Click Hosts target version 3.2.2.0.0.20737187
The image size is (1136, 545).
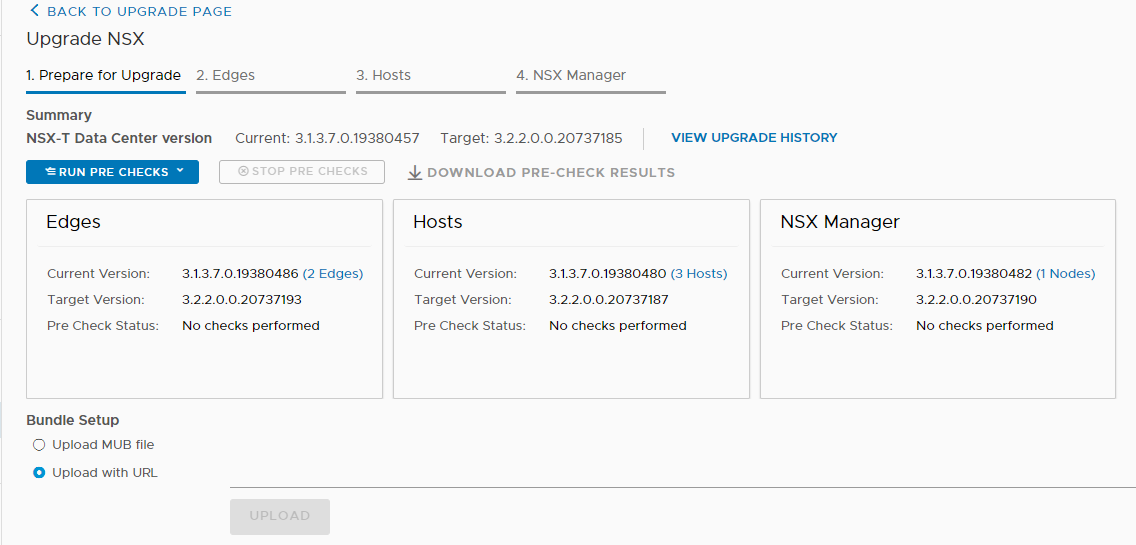click(x=609, y=300)
